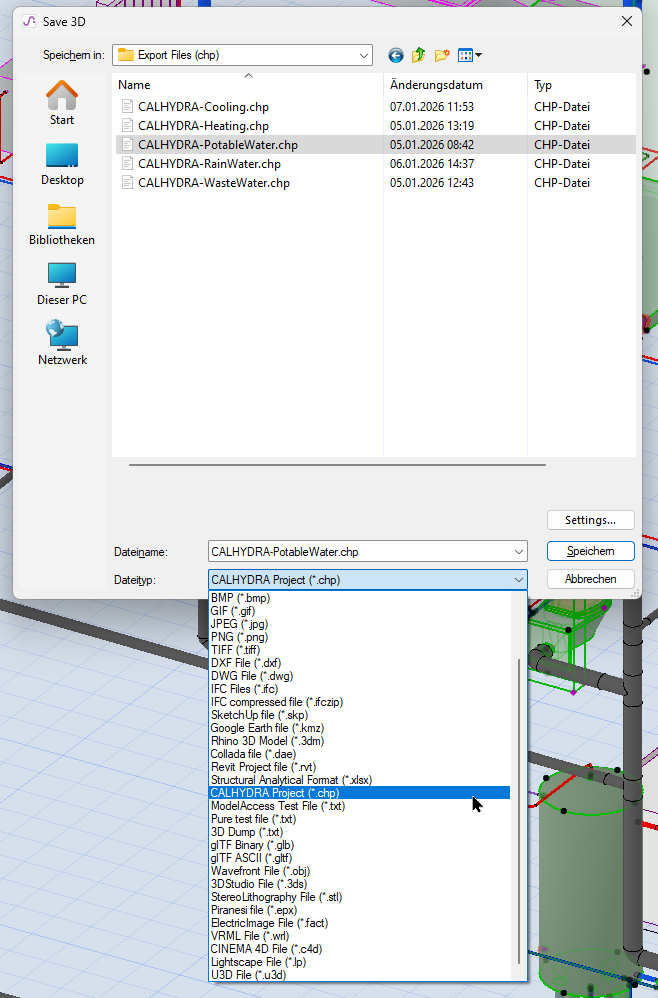Sort by the Änderungsdatum column header

456,85
